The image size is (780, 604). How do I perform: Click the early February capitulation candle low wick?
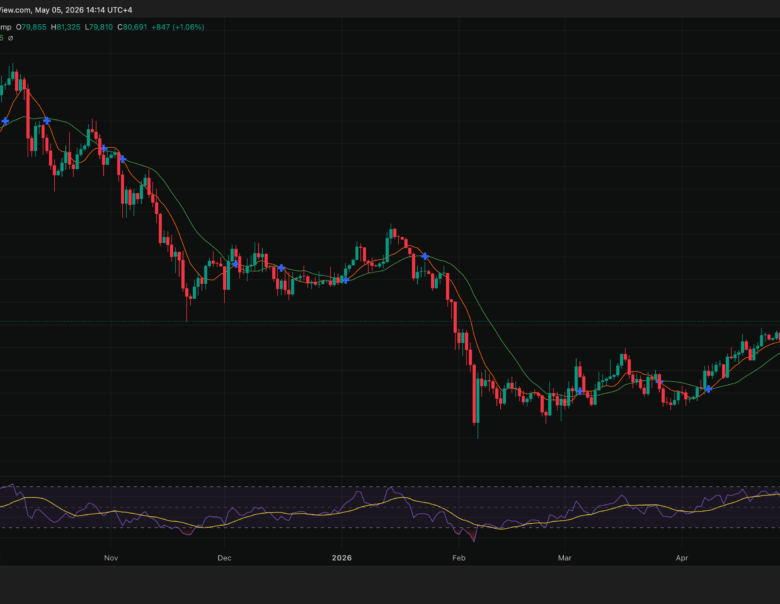coord(478,431)
